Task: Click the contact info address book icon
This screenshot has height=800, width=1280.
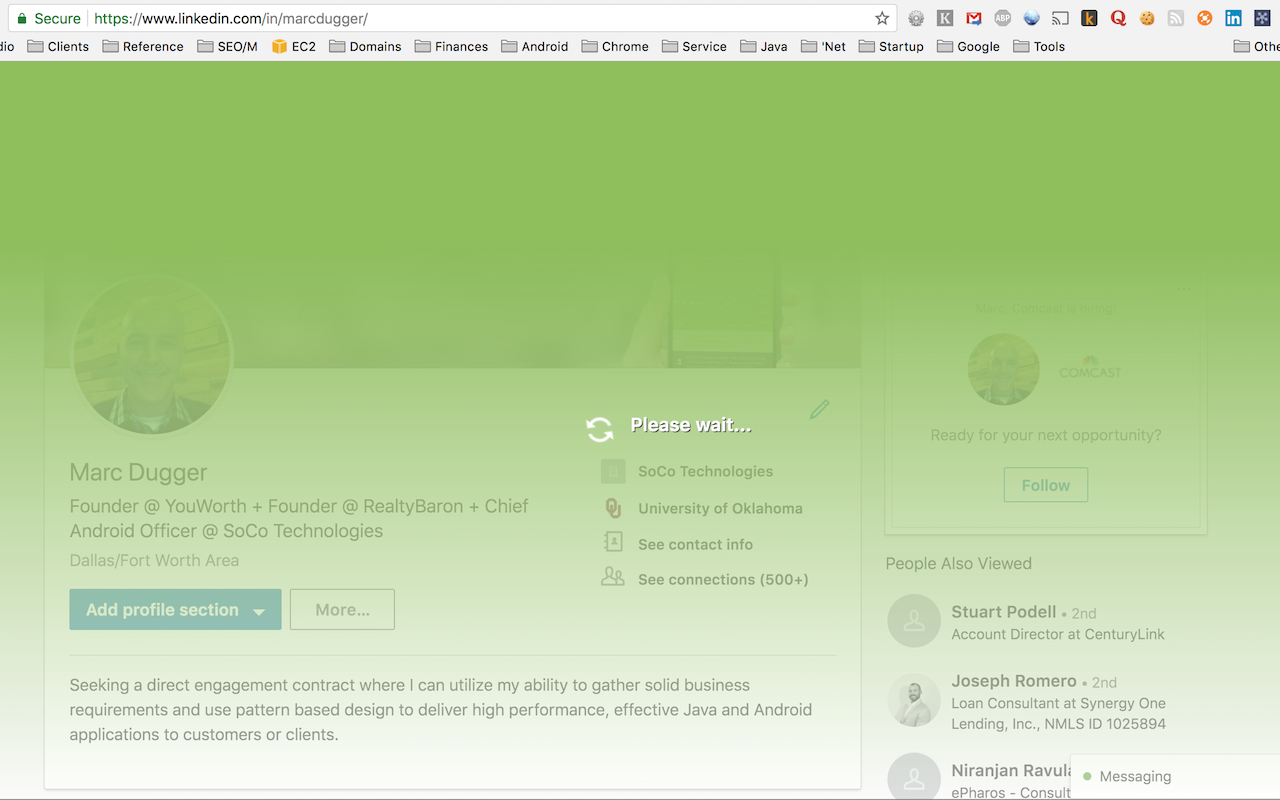Action: [x=613, y=543]
